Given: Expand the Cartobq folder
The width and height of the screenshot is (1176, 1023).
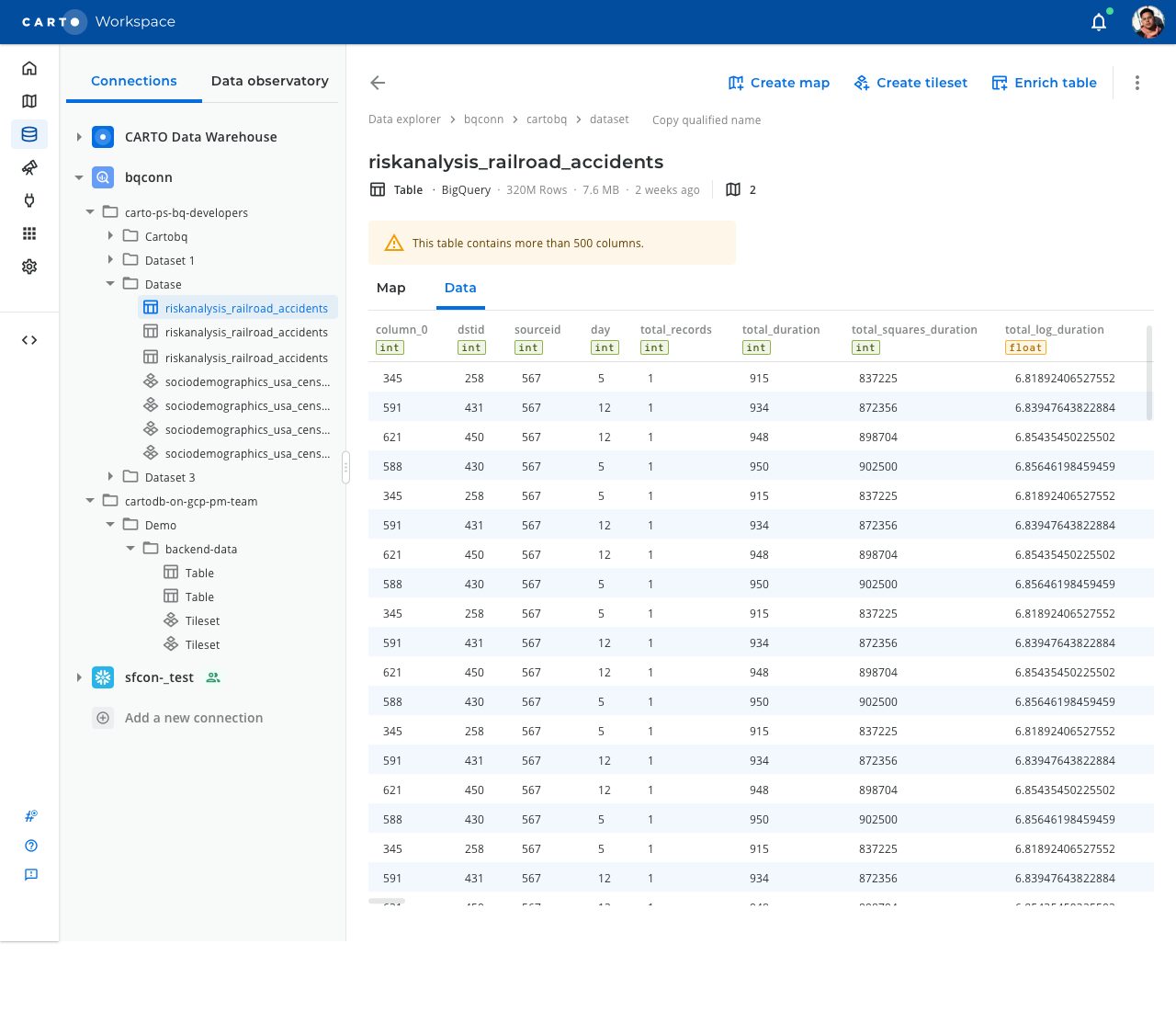Looking at the screenshot, I should point(110,236).
